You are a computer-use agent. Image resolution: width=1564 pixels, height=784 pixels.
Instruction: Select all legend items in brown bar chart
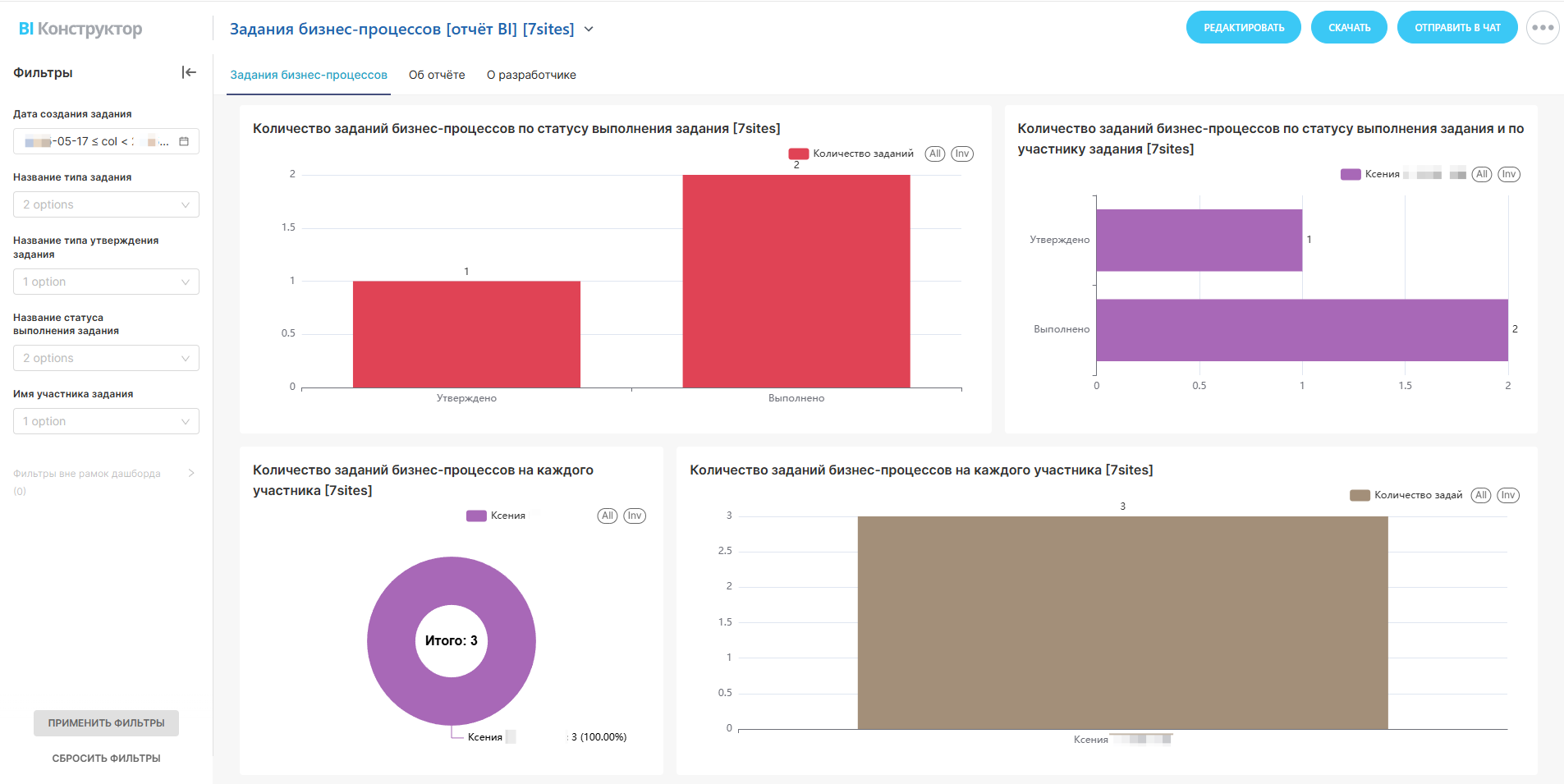coord(1481,495)
